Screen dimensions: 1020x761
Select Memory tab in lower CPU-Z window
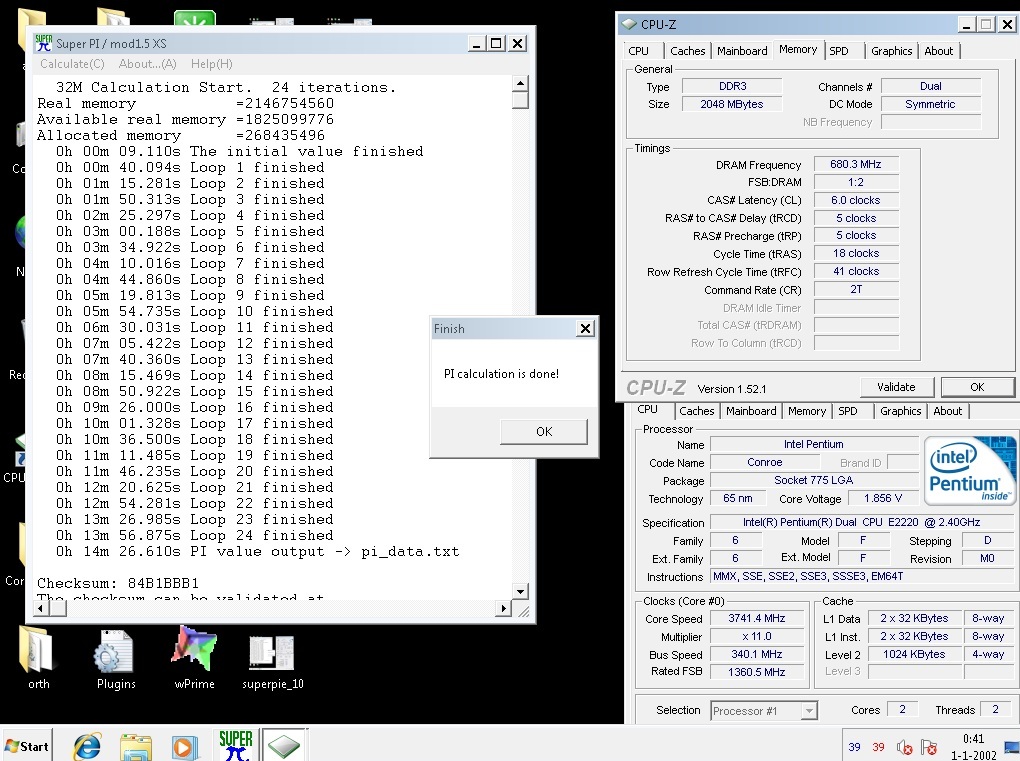click(807, 411)
